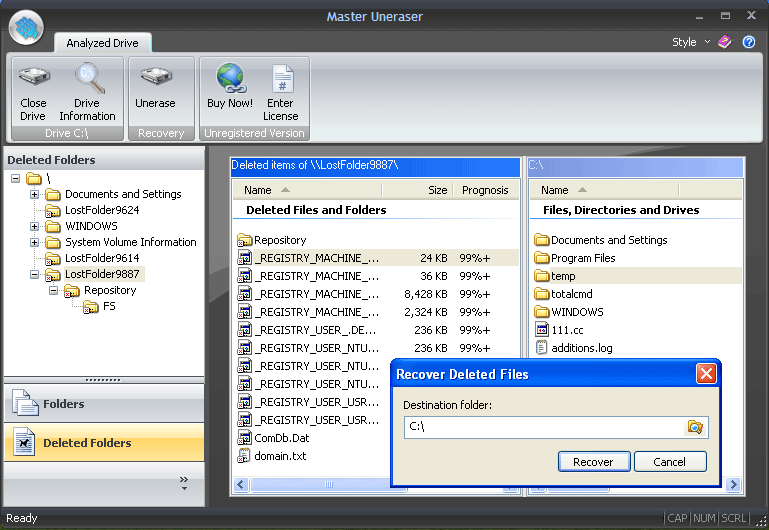Select the 2,324 KB _REGISTRY_MACHINE_ file
Viewport: 769px width, 530px height.
(x=376, y=312)
